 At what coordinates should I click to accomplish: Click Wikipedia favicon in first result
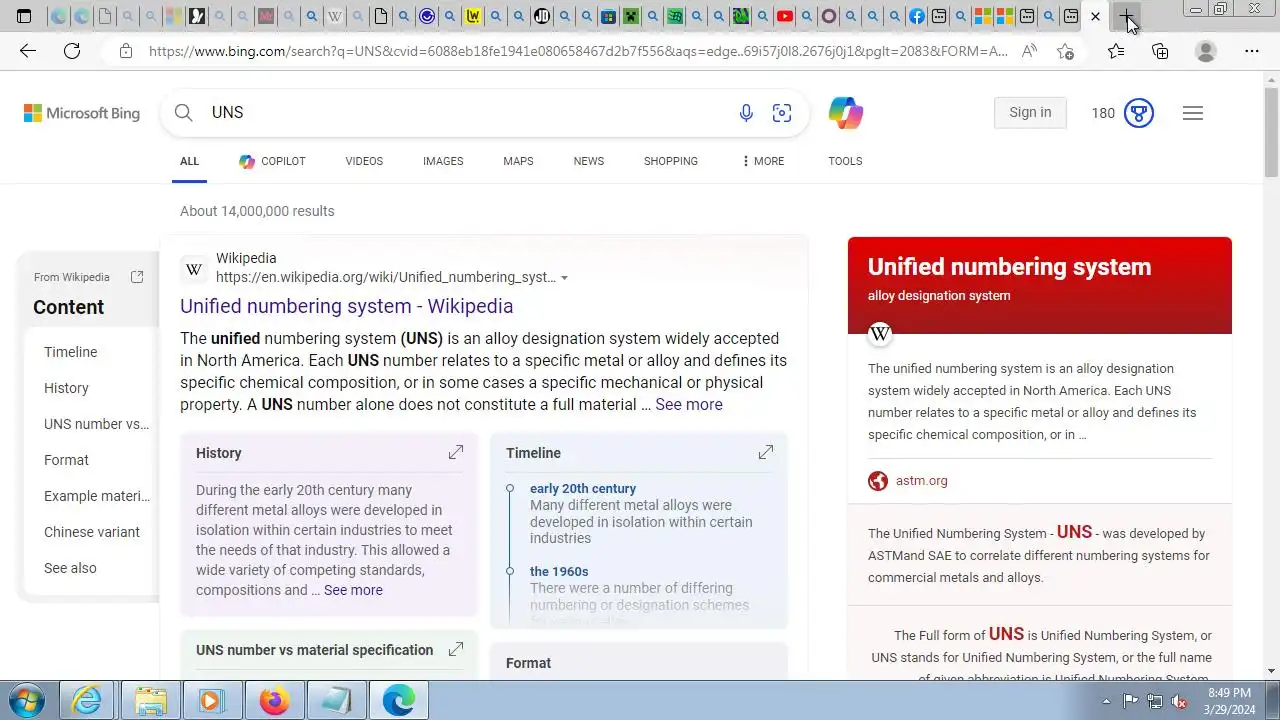tap(194, 269)
